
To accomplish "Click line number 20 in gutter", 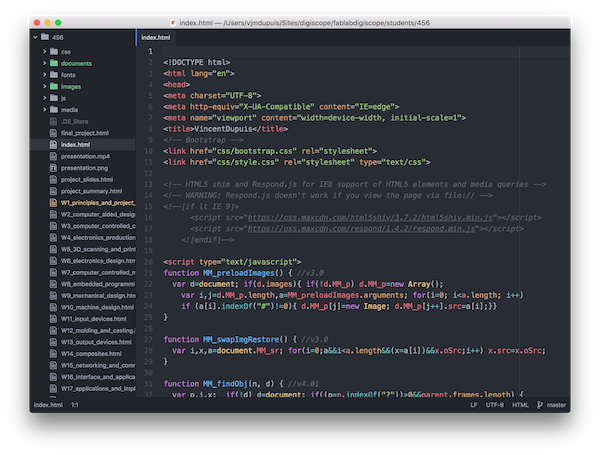I will click(148, 262).
